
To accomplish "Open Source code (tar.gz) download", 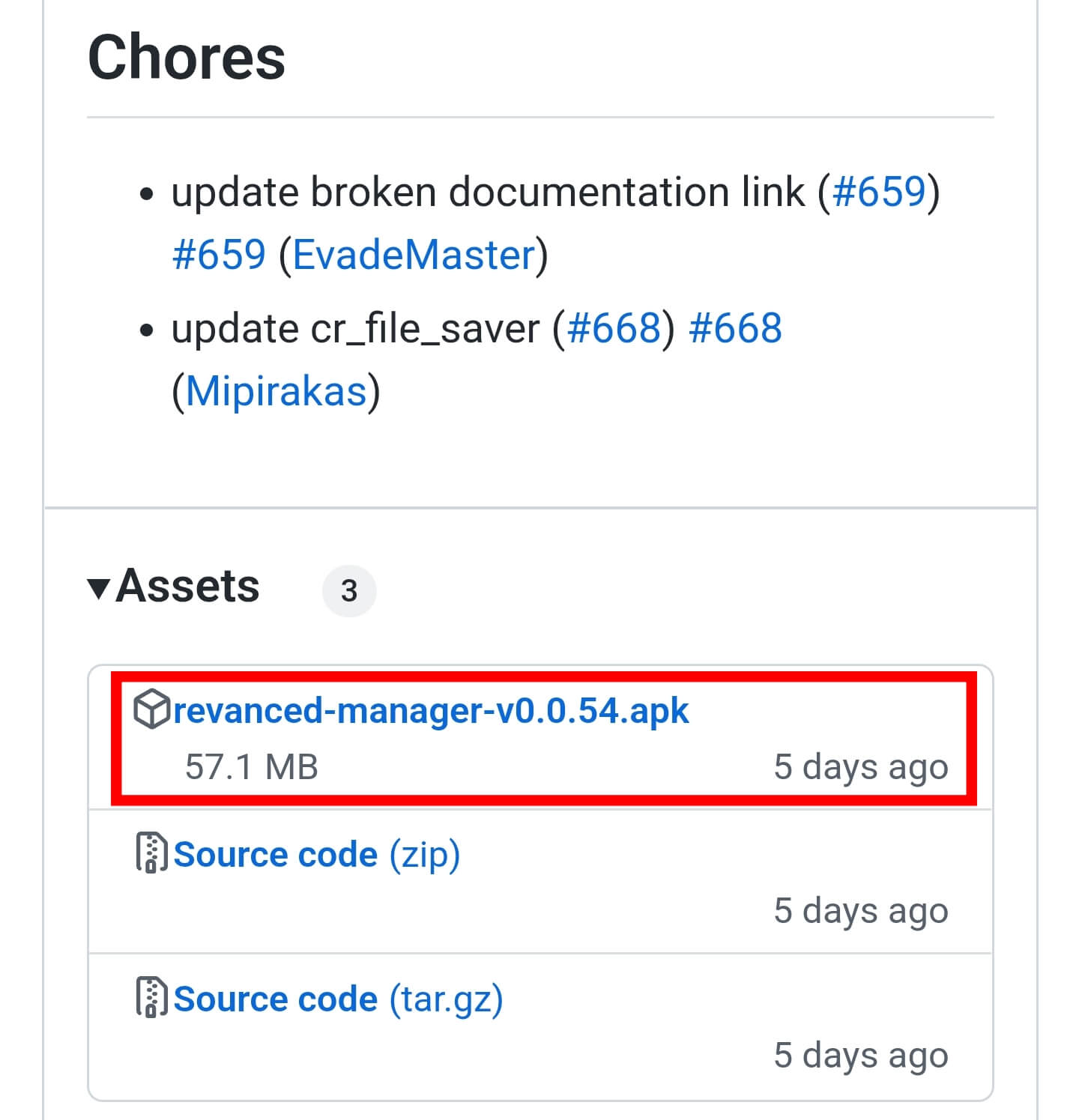I will (x=338, y=999).
